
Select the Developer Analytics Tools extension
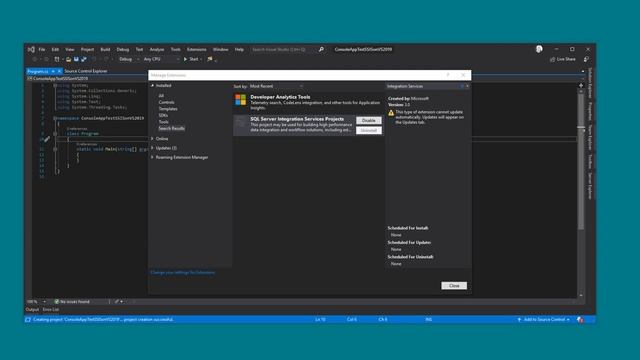[x=308, y=102]
